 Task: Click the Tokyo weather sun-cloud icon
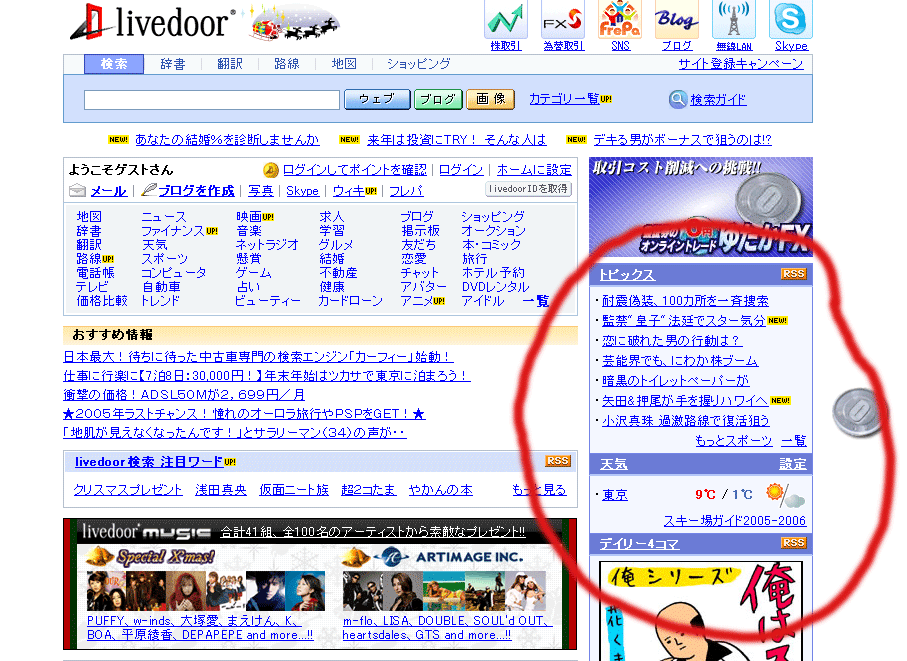(785, 496)
